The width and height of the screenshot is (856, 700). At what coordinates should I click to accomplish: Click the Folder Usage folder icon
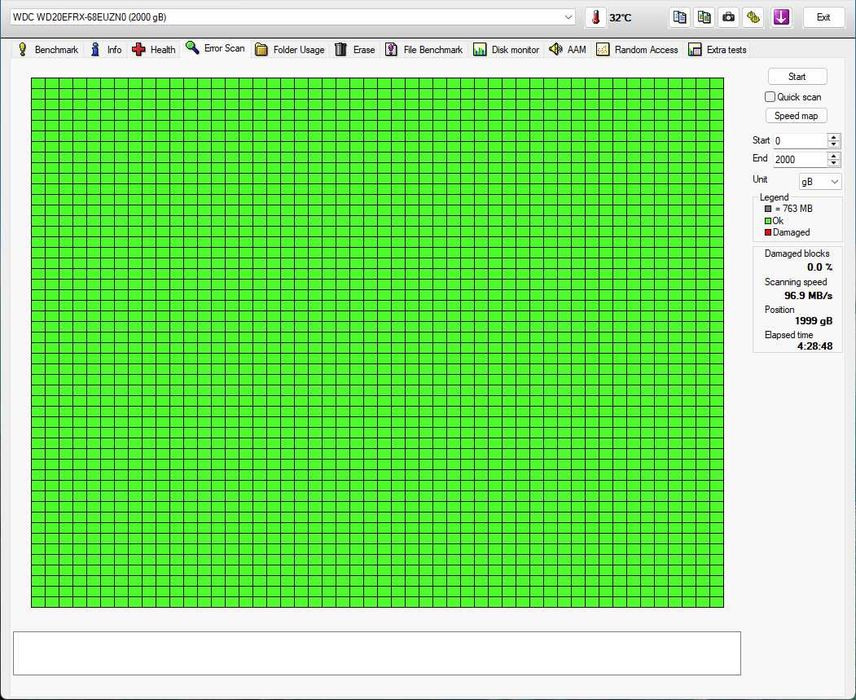click(261, 50)
